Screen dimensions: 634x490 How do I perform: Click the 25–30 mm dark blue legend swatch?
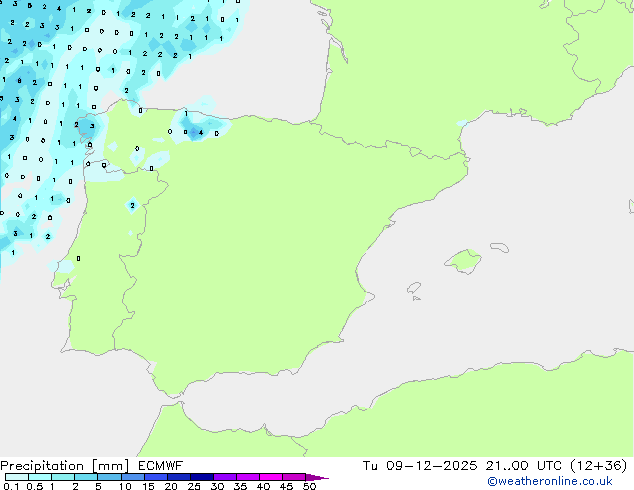[201, 477]
